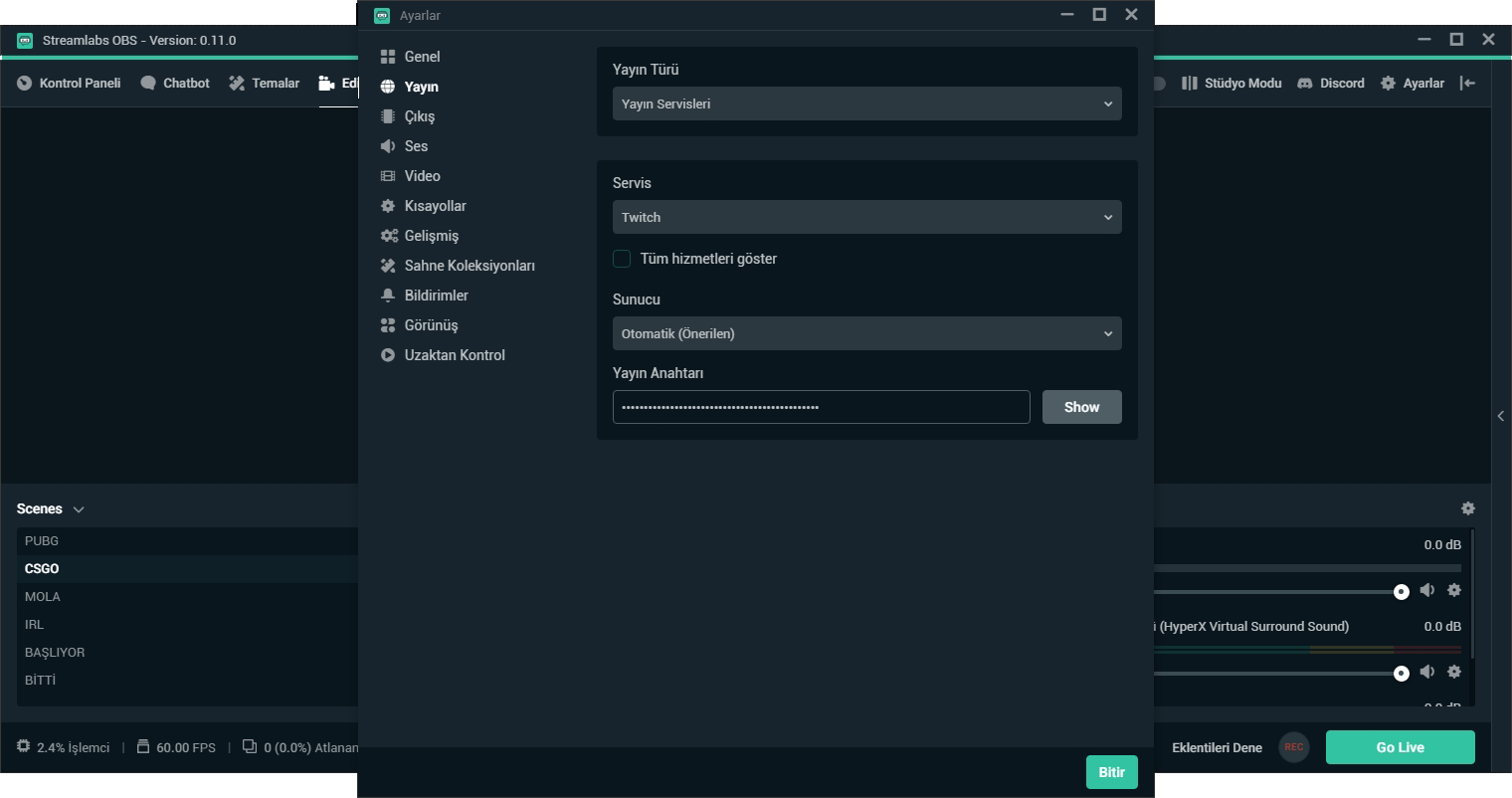1512x798 pixels.
Task: Select the Yayın settings category
Action: coord(409,87)
